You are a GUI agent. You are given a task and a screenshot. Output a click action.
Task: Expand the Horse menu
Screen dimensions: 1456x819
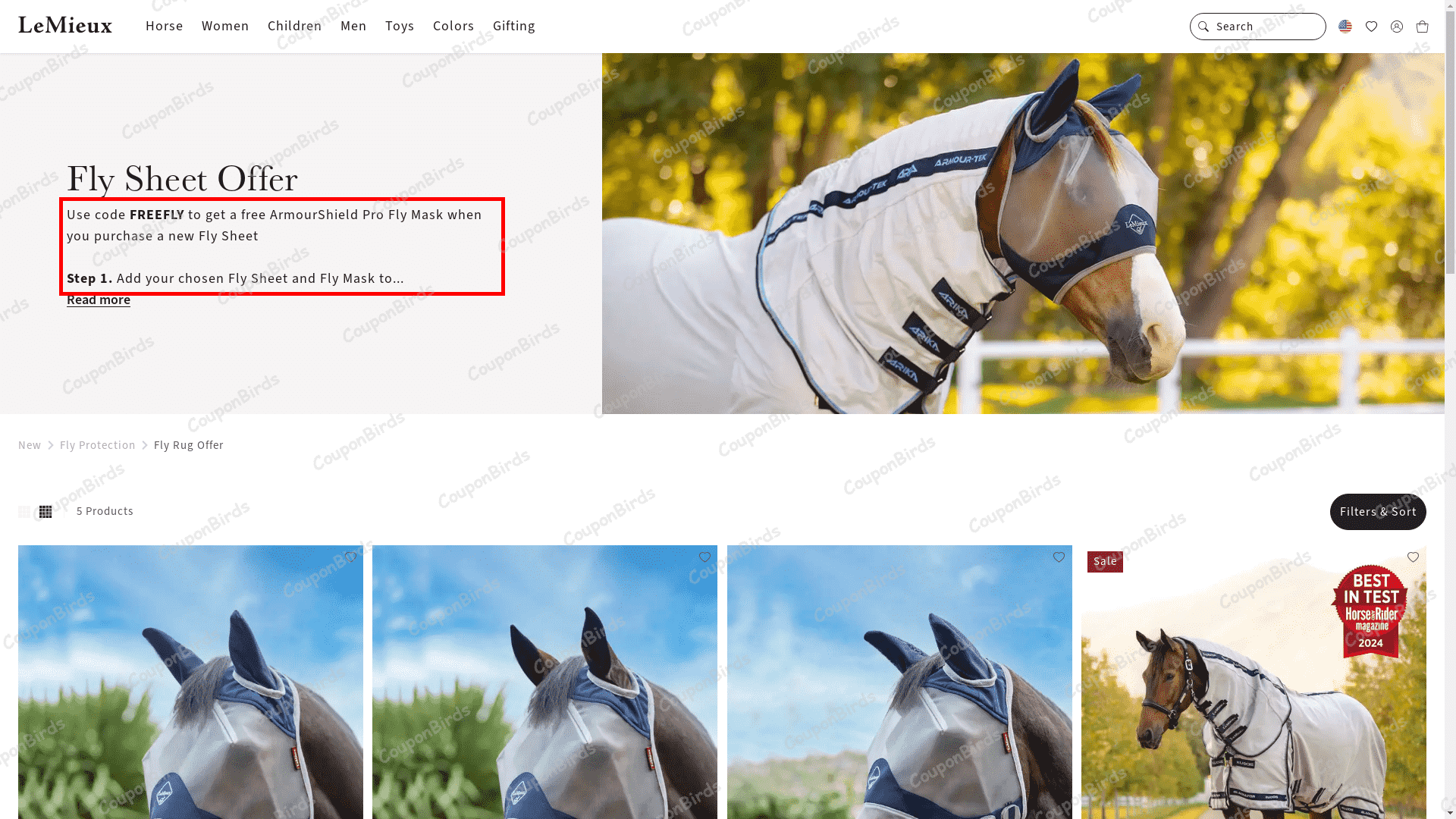tap(165, 26)
